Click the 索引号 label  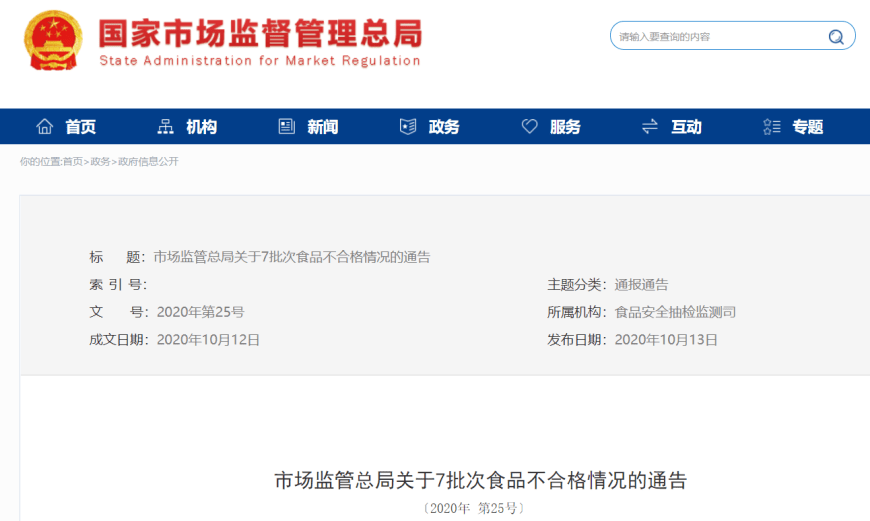pos(118,285)
